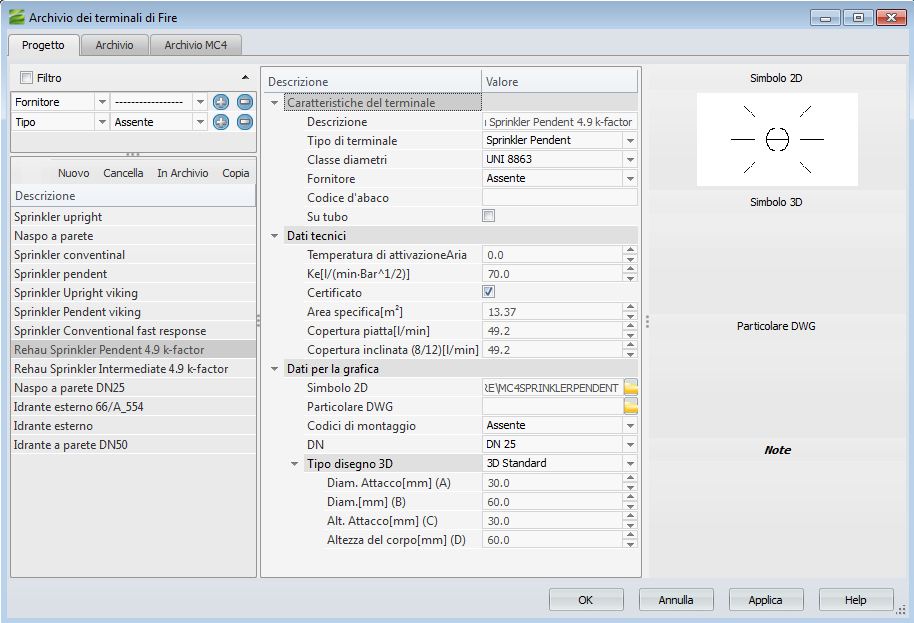Image resolution: width=914 pixels, height=623 pixels.
Task: Click the minus icon in the Fornitore filter row
Action: (x=245, y=102)
